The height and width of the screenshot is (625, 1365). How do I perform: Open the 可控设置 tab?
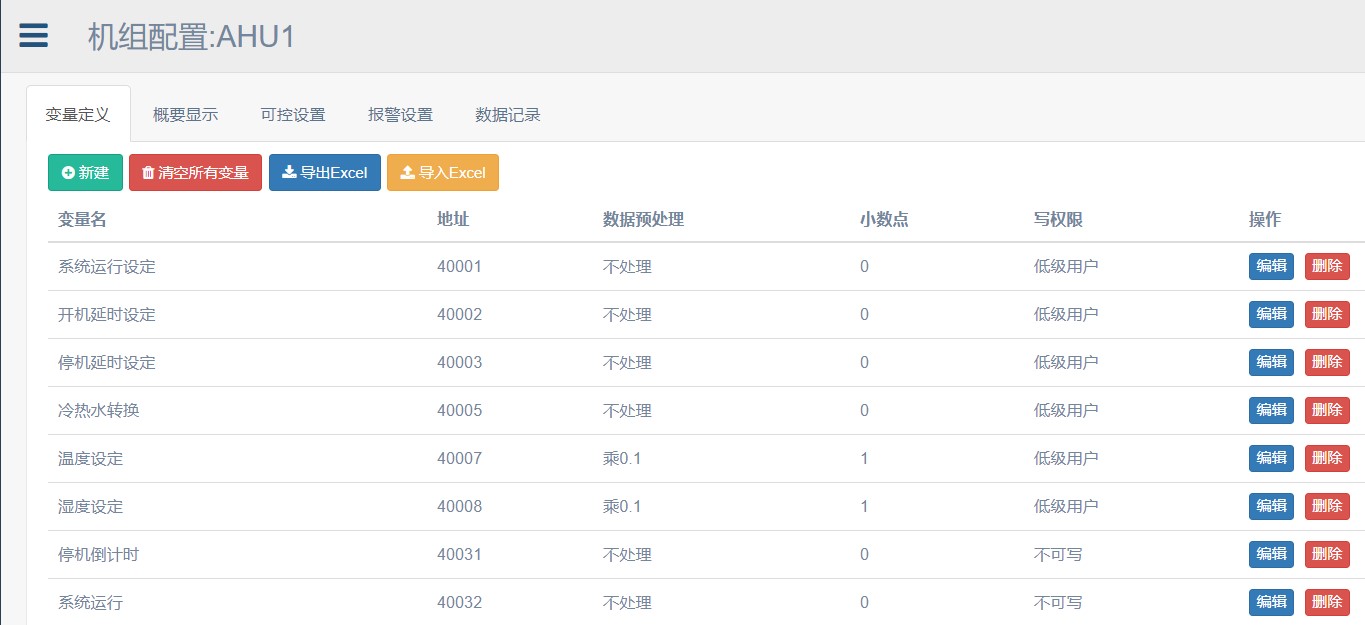(293, 114)
